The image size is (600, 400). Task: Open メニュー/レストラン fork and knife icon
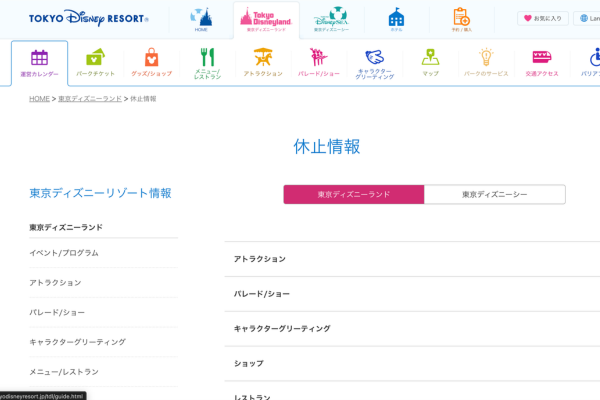(x=207, y=64)
